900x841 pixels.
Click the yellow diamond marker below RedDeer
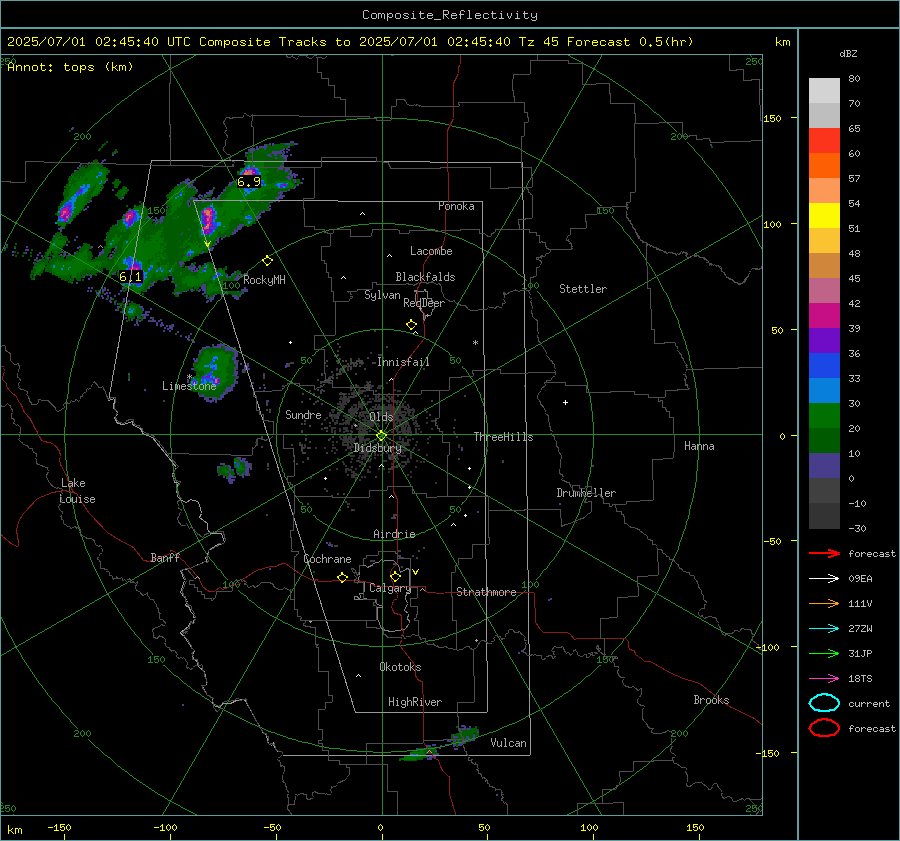[x=412, y=325]
